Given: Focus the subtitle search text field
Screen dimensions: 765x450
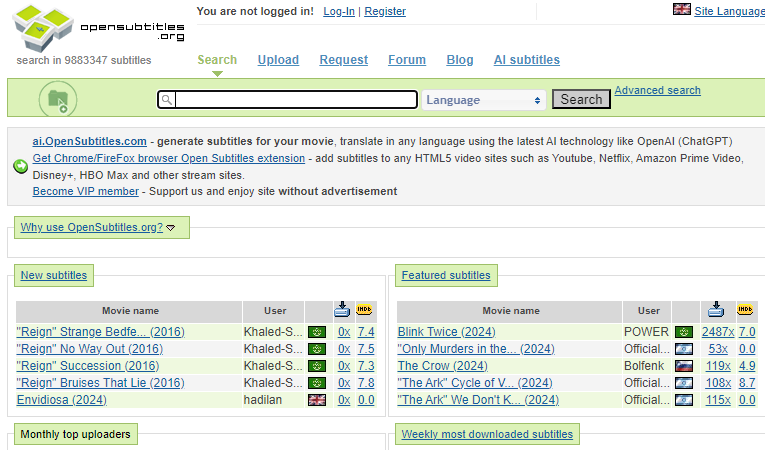Looking at the screenshot, I should (296, 100).
